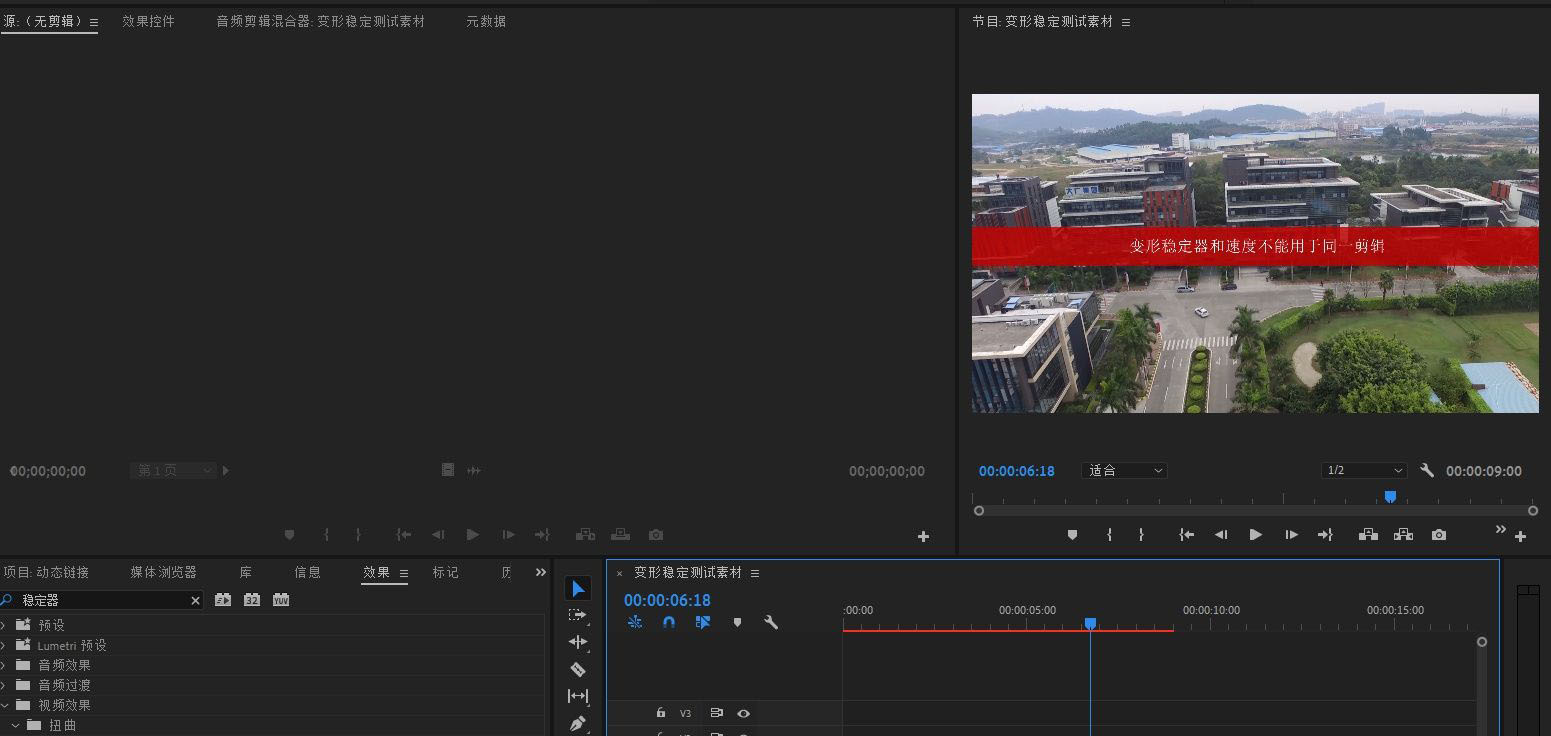
Task: Toggle Linked Selection in timeline
Action: pos(703,622)
